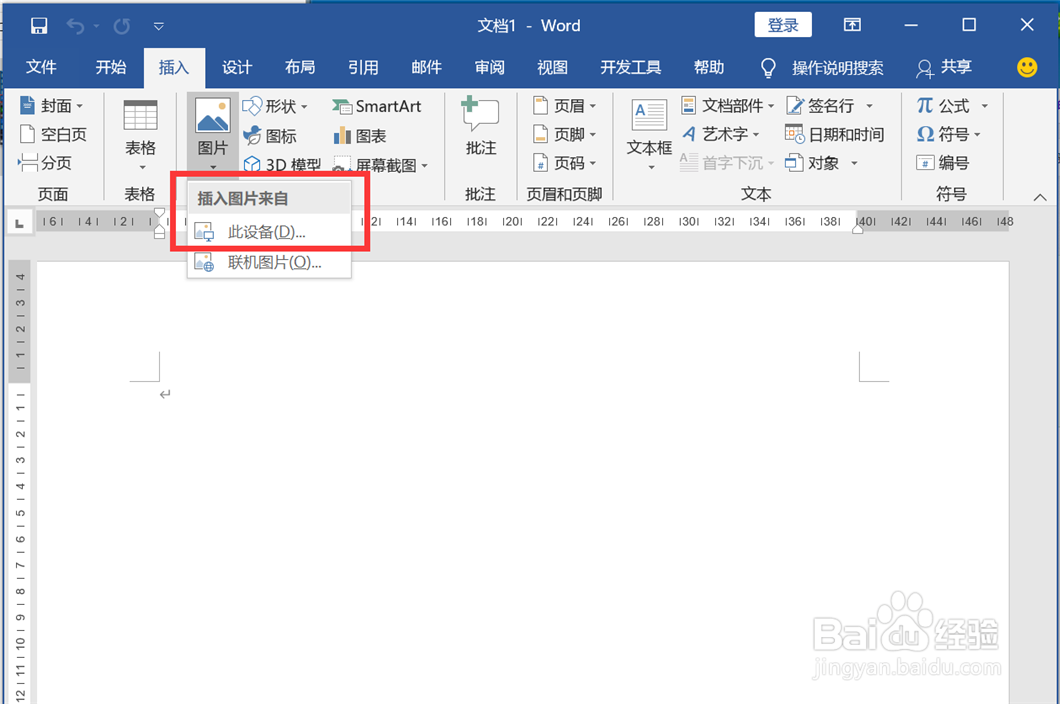
Task: Click the smiley feedback icon
Action: pos(1028,67)
